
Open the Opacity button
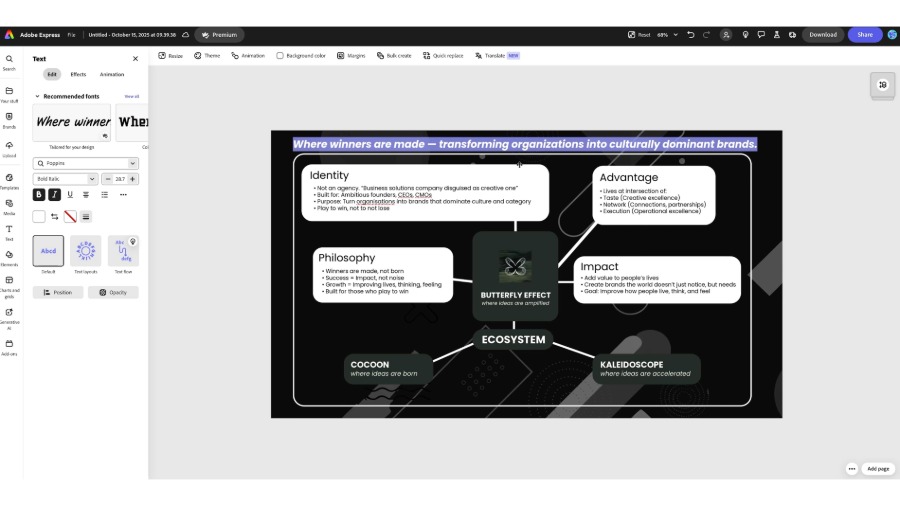pos(113,292)
